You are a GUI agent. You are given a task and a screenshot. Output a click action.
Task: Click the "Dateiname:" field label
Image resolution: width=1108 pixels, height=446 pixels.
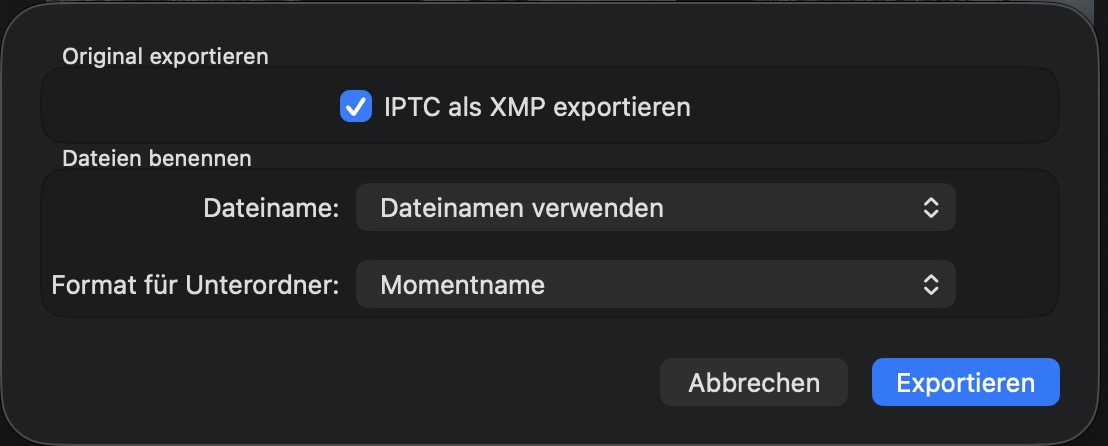[272, 208]
